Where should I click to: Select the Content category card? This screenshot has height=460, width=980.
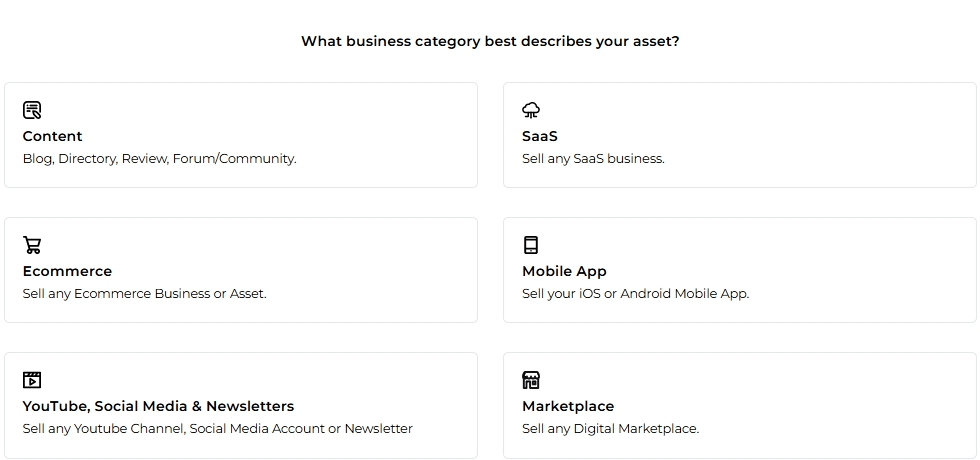coord(241,135)
